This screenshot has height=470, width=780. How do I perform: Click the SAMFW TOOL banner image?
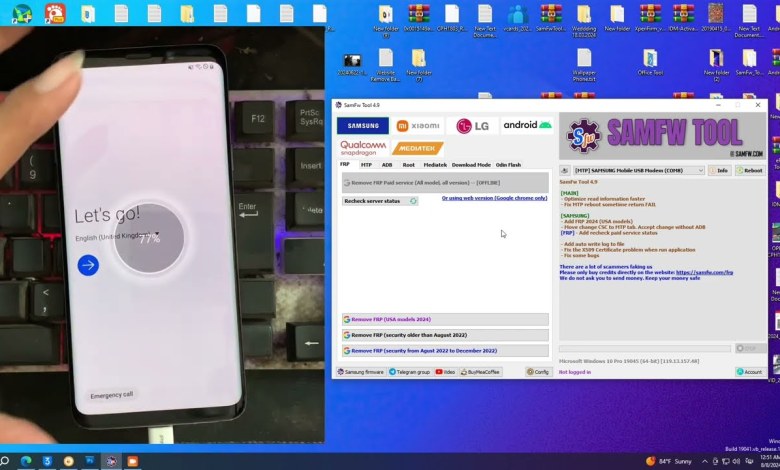click(x=663, y=136)
